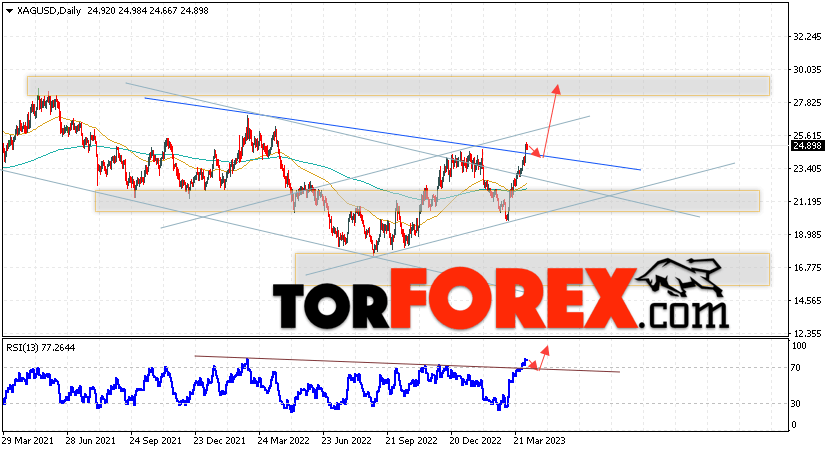Select the RSI 30 level label
Screen dimensions: 829x452
(x=795, y=403)
